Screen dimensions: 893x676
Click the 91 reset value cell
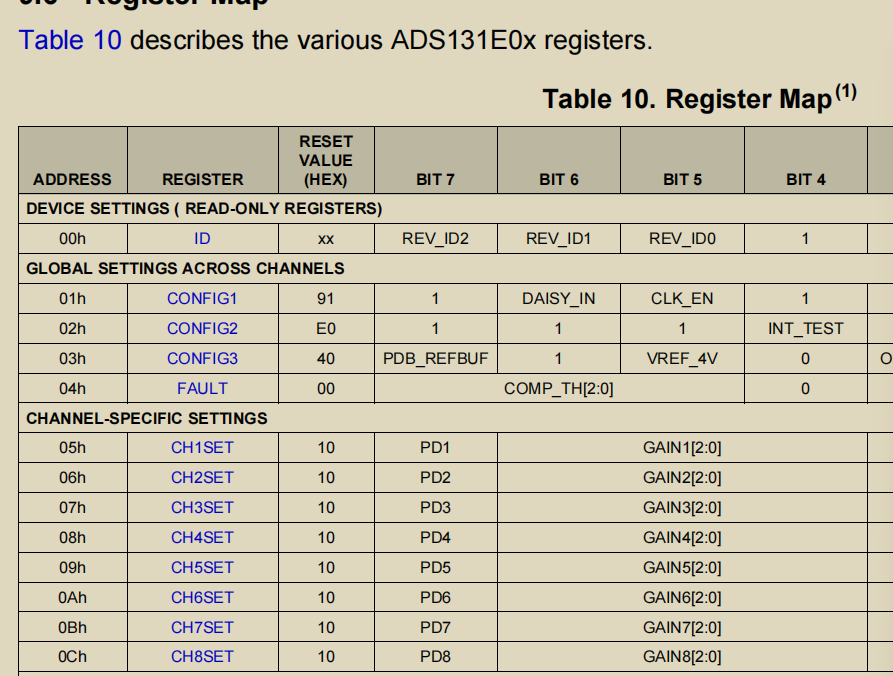click(326, 298)
